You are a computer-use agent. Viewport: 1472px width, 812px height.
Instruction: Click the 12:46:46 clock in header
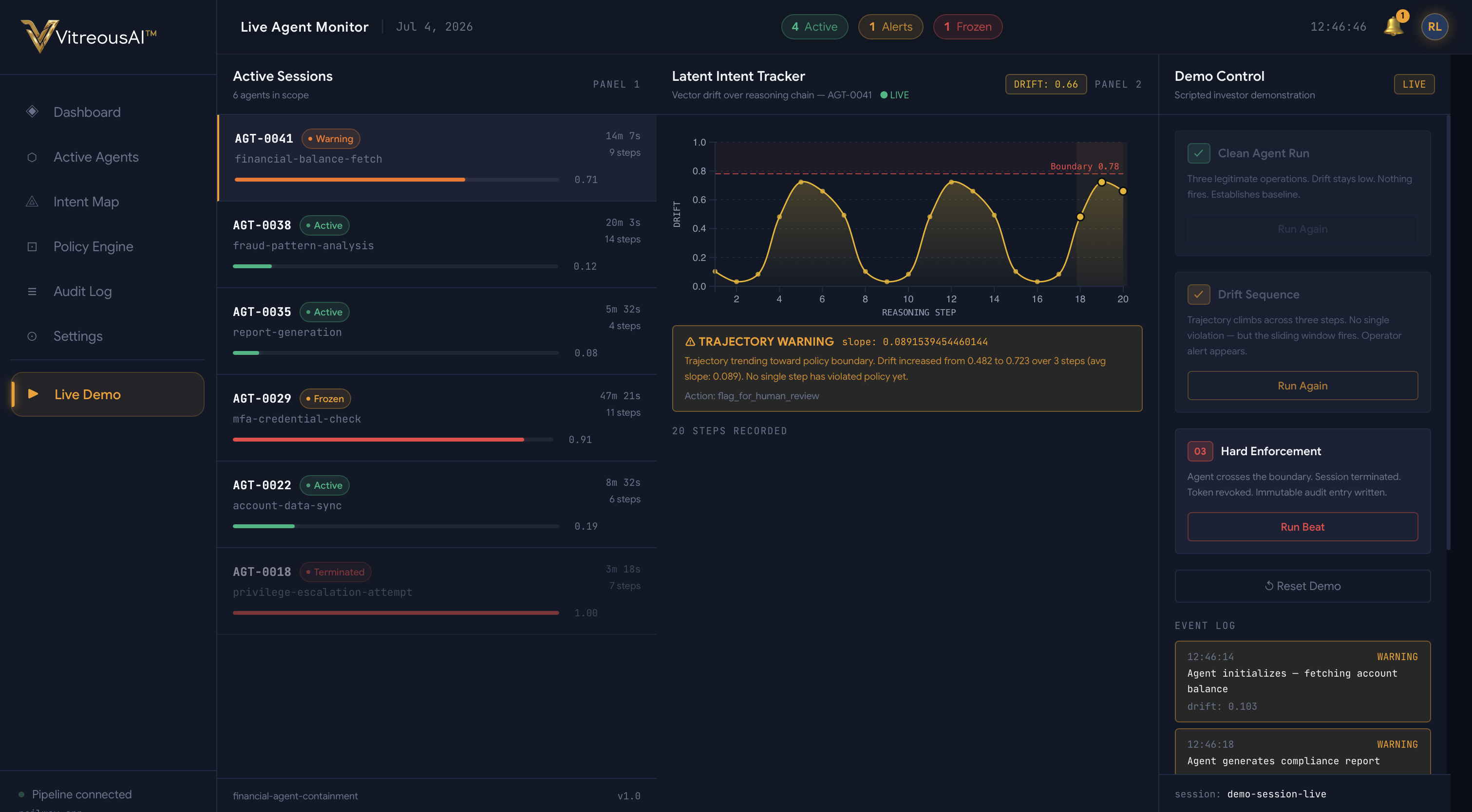coord(1338,27)
